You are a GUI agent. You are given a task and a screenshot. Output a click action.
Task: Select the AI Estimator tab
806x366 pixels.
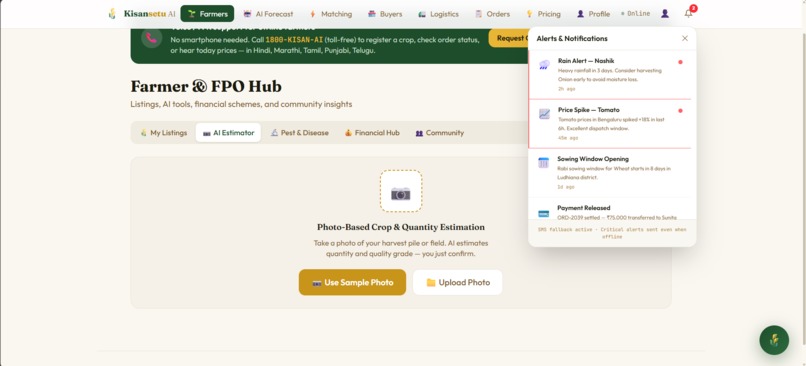pyautogui.click(x=228, y=133)
